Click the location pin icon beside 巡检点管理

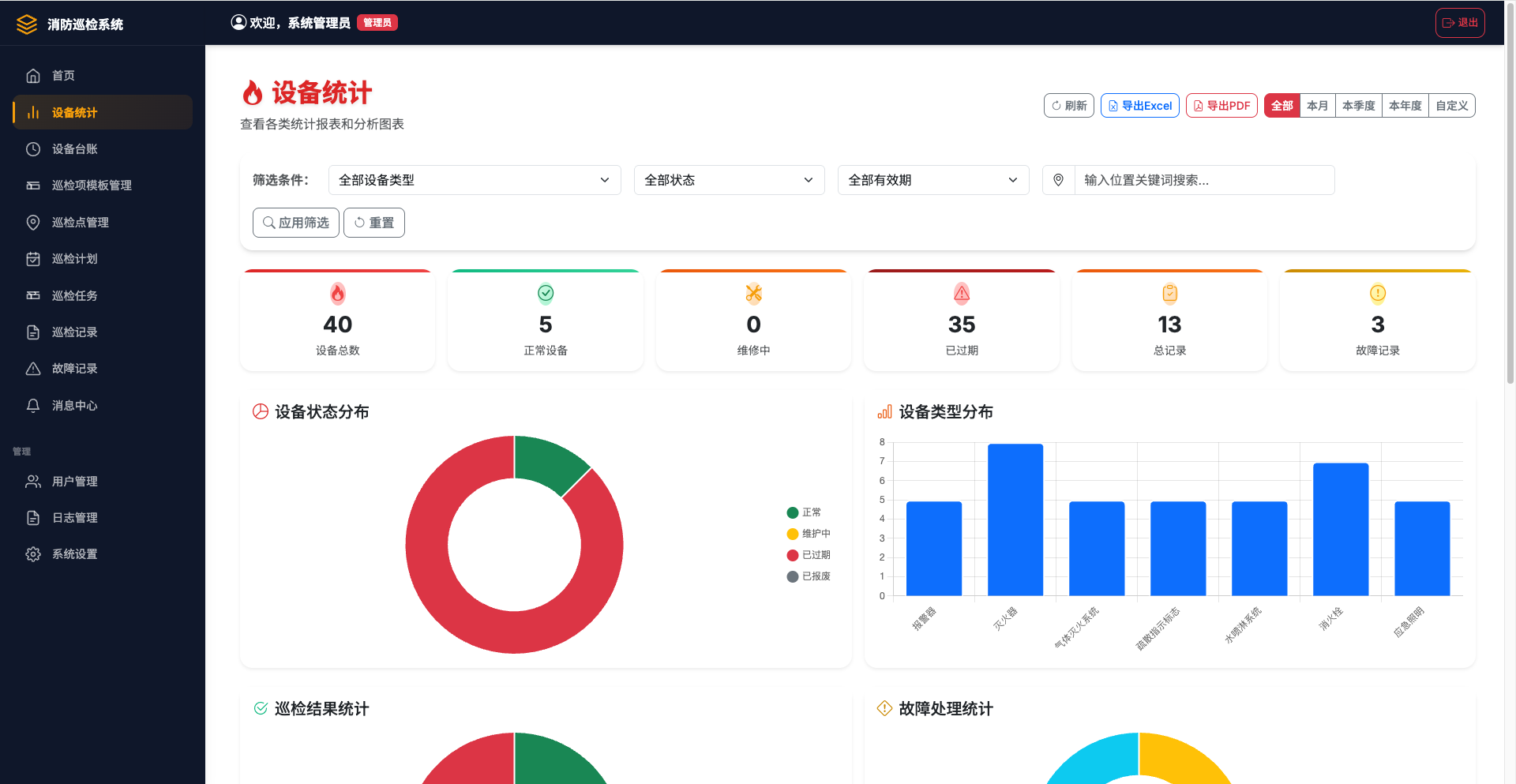click(33, 223)
